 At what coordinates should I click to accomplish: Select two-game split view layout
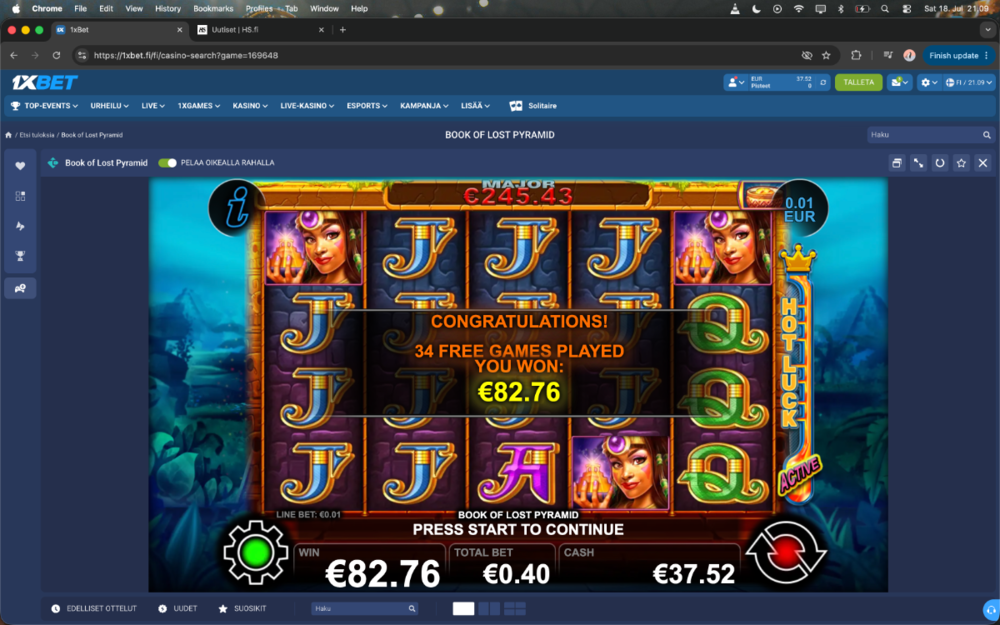pos(489,608)
